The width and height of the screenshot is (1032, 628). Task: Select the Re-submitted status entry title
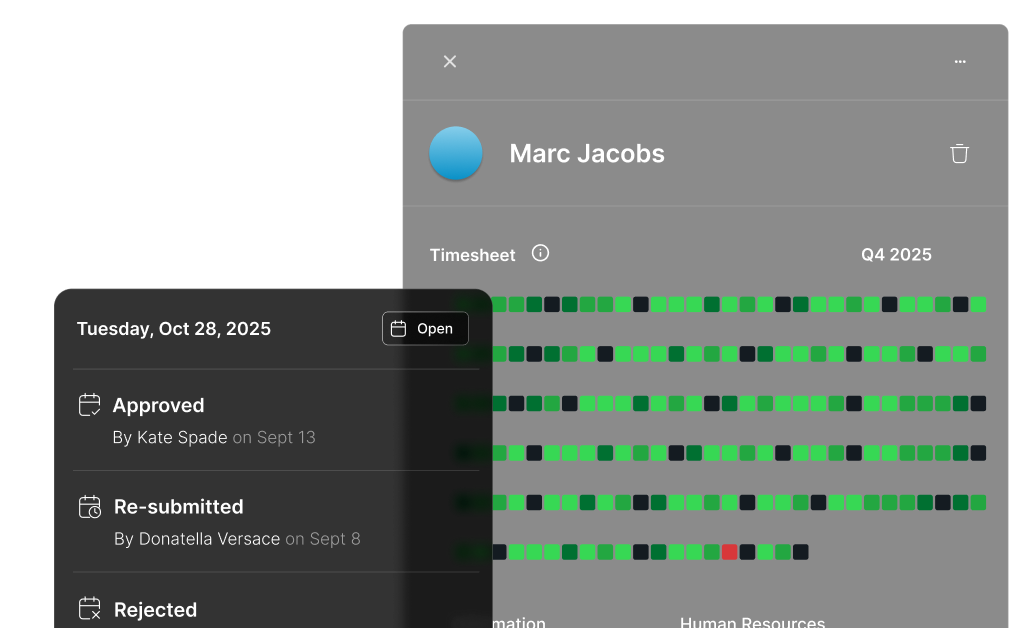tap(179, 507)
